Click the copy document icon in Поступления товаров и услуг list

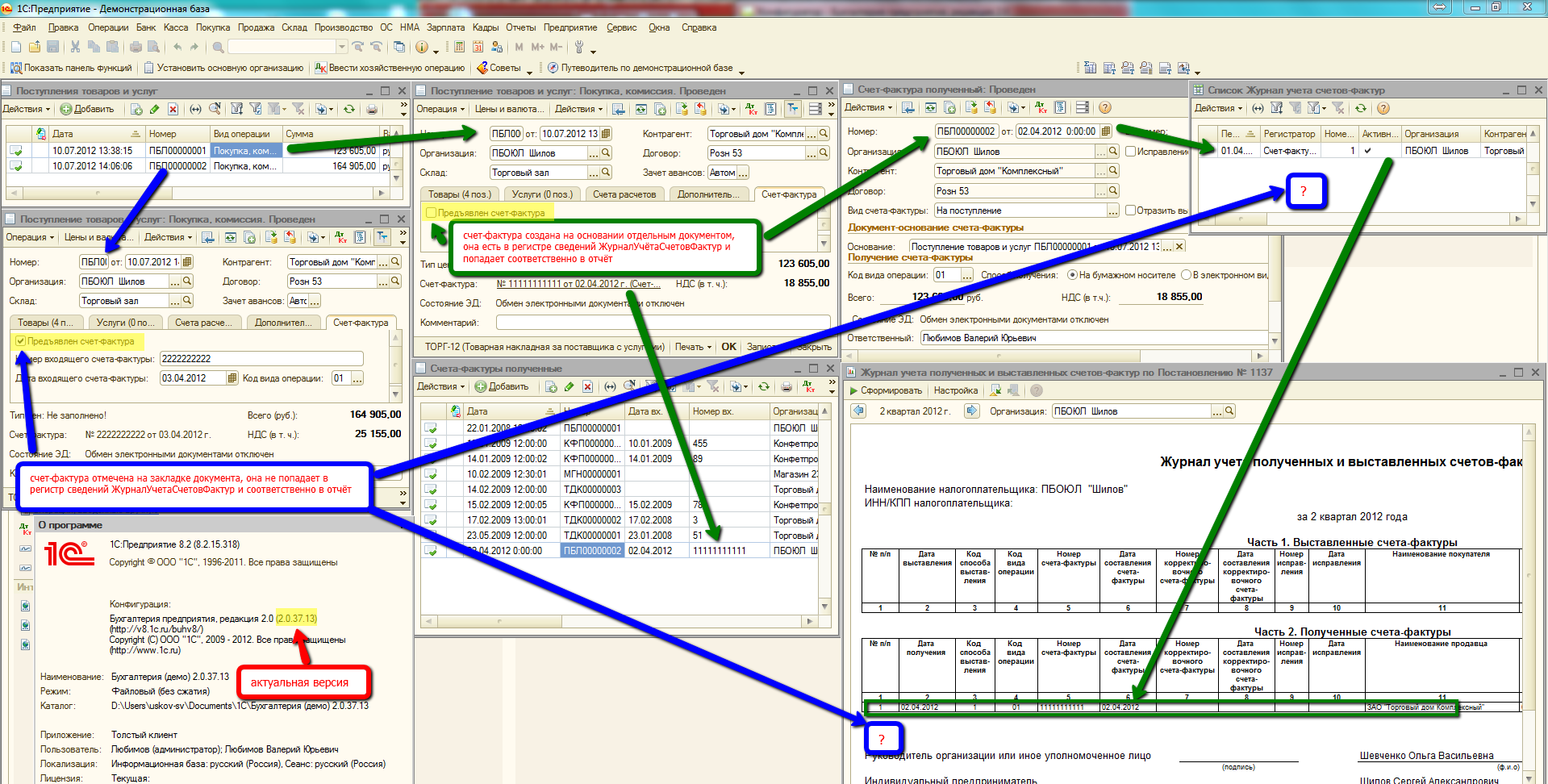click(x=137, y=109)
